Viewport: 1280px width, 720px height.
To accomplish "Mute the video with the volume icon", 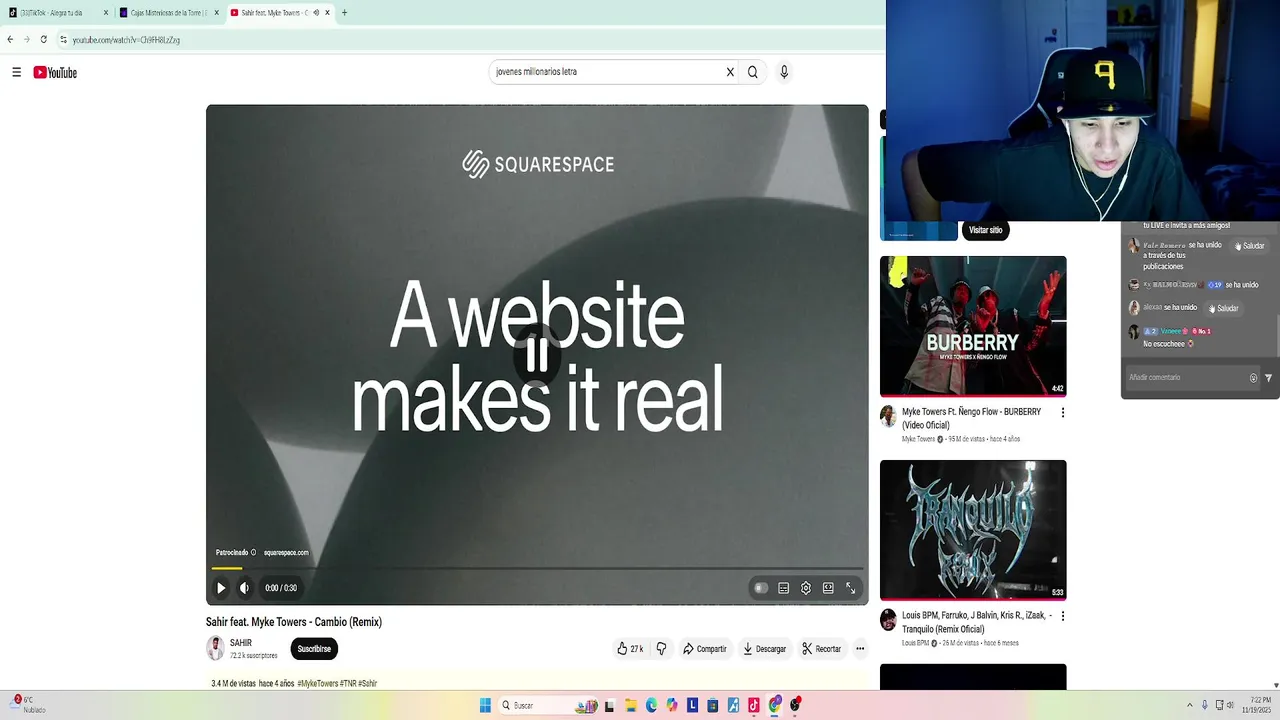I will click(x=244, y=588).
